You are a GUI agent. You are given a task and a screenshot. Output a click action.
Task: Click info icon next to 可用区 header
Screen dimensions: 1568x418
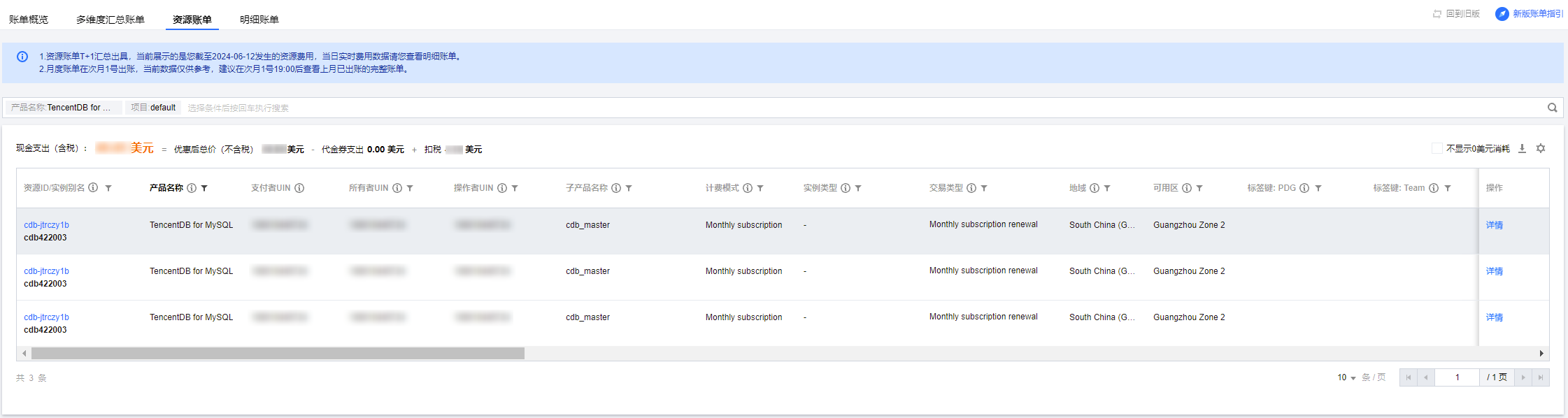(x=1187, y=188)
